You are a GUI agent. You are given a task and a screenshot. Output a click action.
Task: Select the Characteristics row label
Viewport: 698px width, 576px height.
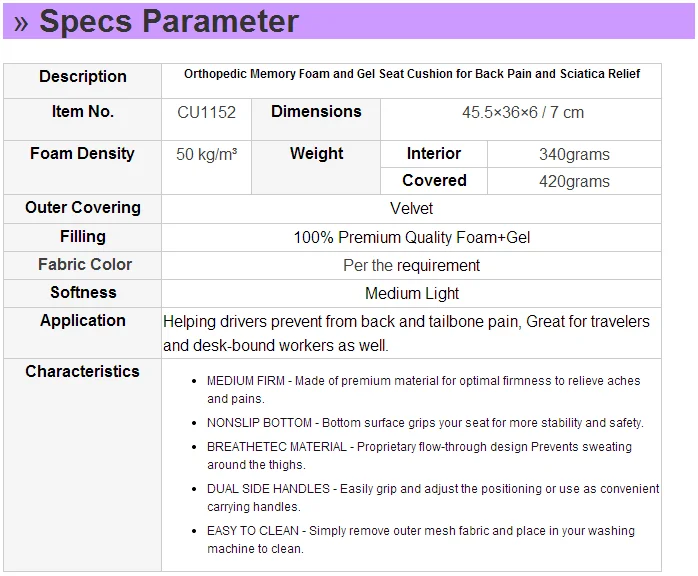[83, 372]
